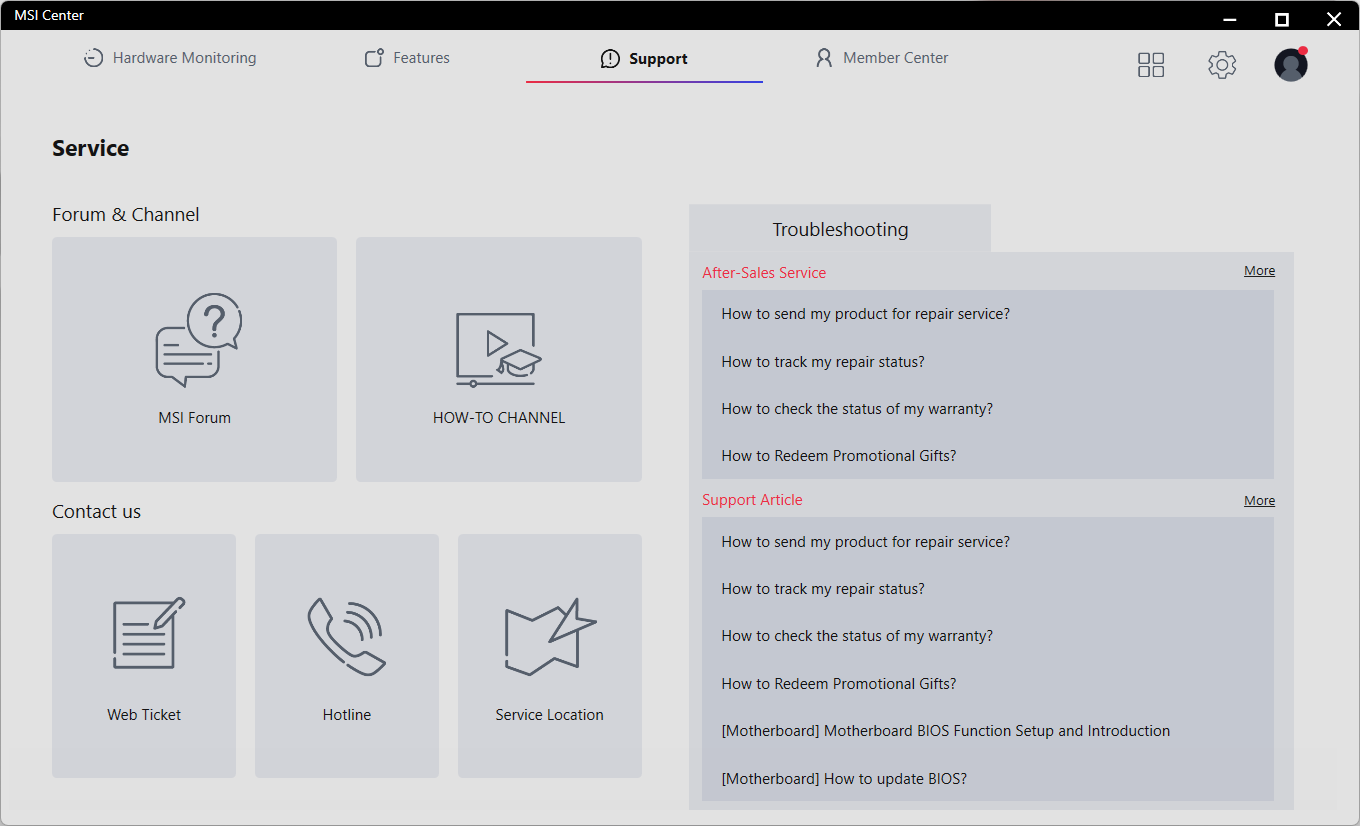Click the Member Center person icon
Viewport: 1360px width, 826px height.
[824, 58]
